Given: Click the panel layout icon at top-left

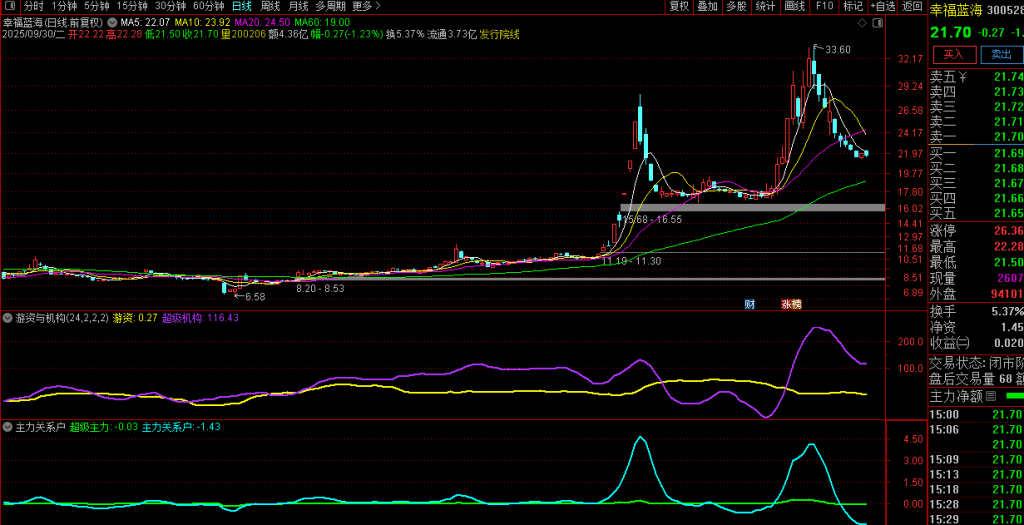Looking at the screenshot, I should point(9,6).
